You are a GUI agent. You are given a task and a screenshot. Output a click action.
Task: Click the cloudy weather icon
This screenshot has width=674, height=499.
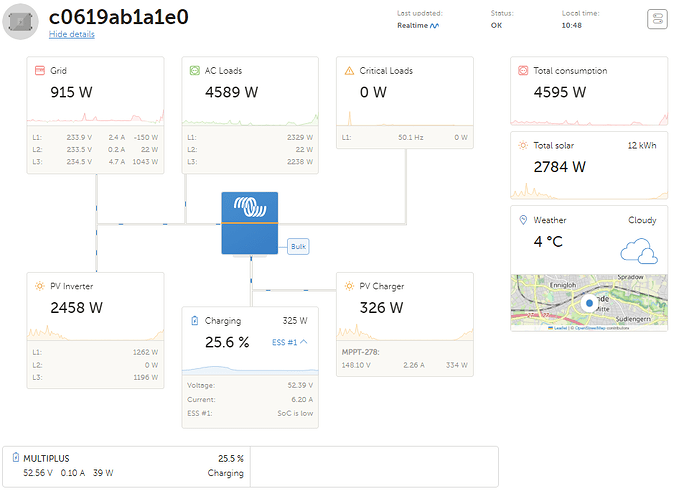click(639, 251)
